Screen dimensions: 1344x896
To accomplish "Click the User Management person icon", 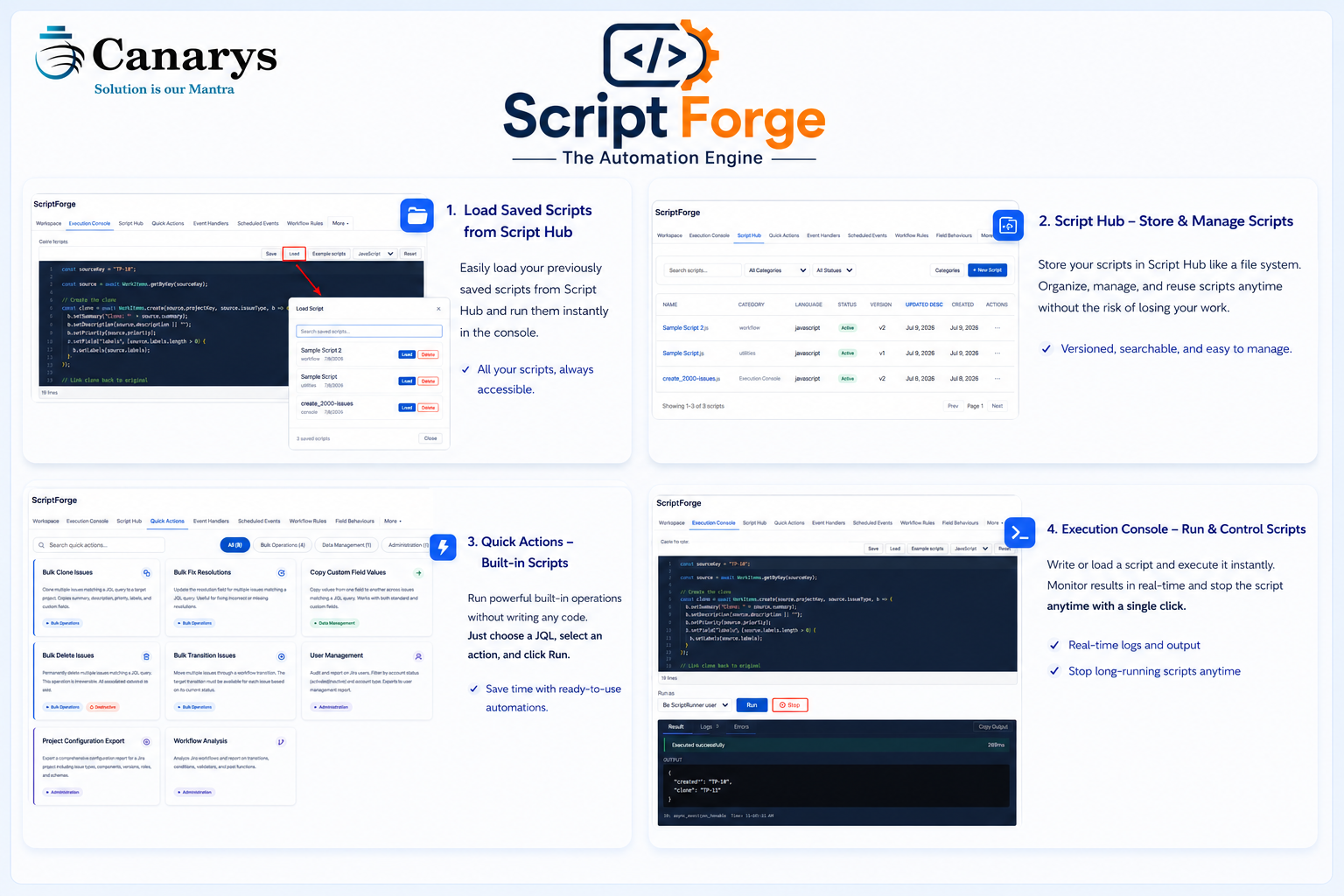I will click(x=418, y=656).
